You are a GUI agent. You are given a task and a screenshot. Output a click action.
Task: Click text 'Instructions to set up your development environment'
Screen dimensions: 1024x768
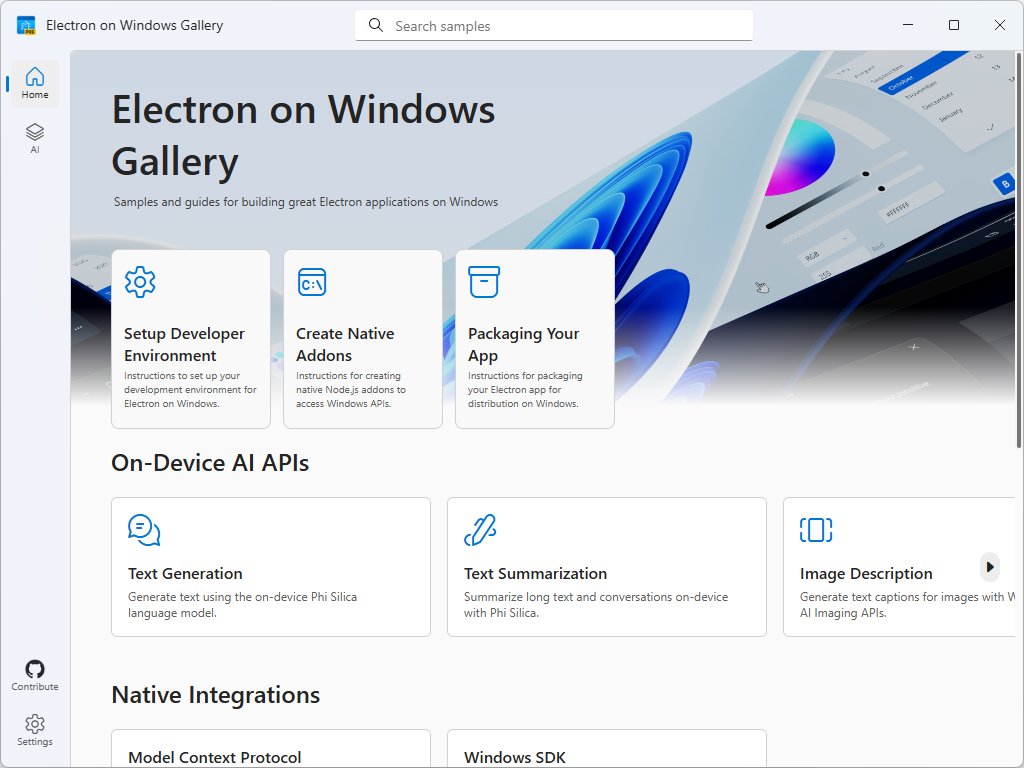tap(190, 390)
